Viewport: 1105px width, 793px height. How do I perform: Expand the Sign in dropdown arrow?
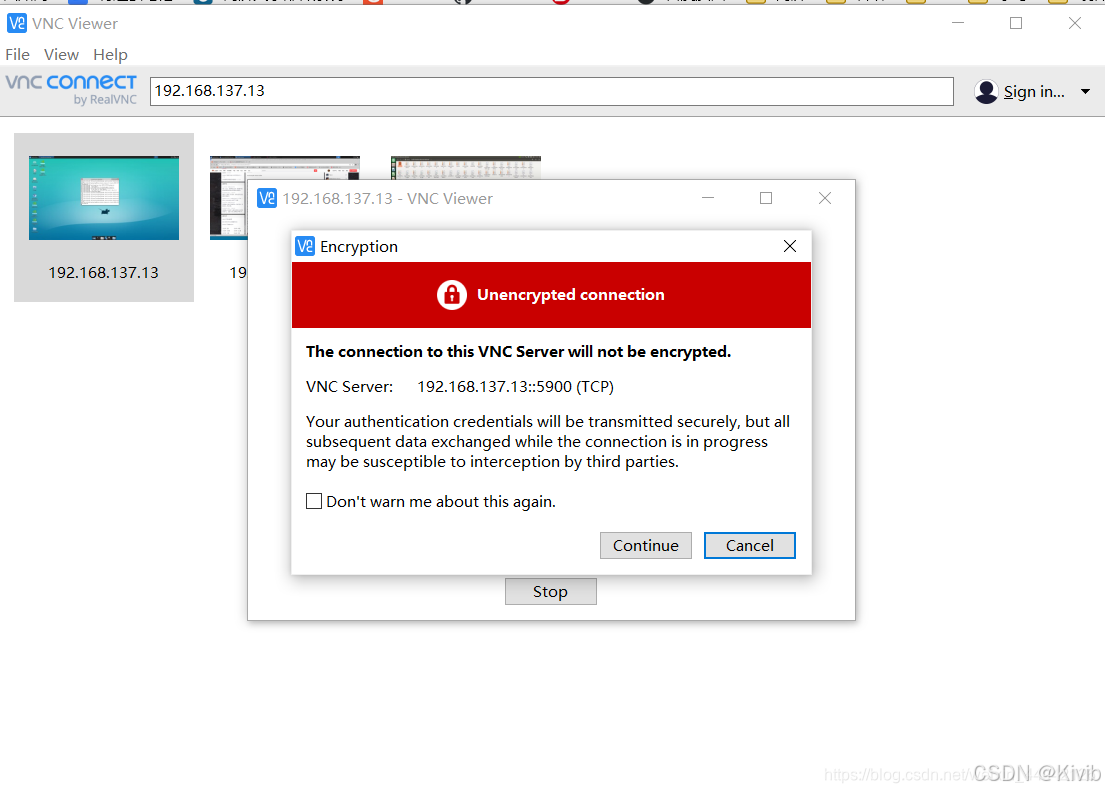point(1085,92)
